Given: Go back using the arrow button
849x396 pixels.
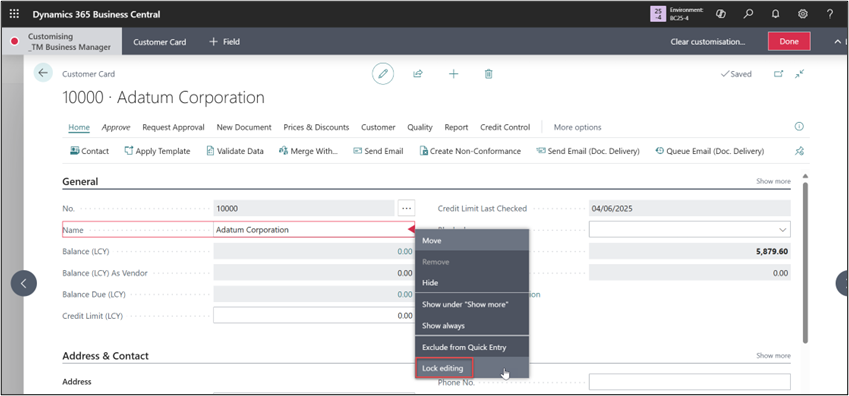Looking at the screenshot, I should 43,73.
